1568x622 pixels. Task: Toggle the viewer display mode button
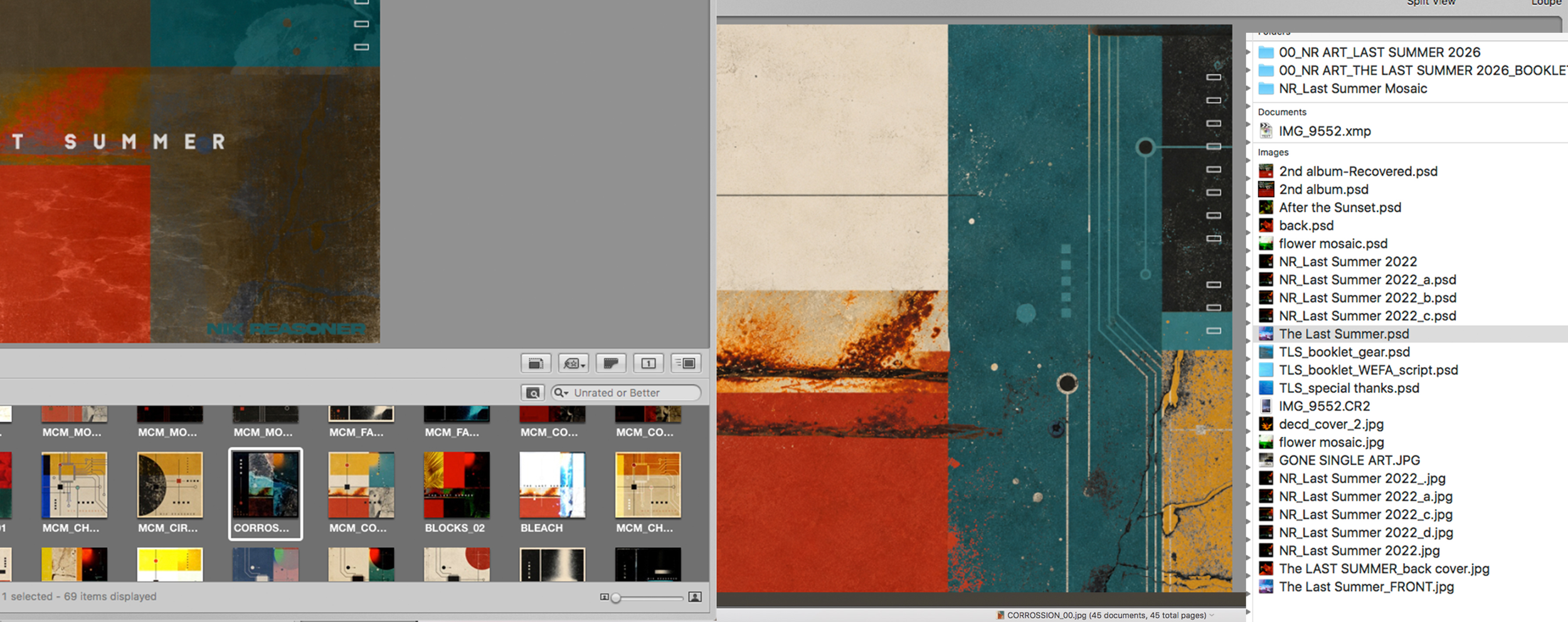(x=536, y=363)
